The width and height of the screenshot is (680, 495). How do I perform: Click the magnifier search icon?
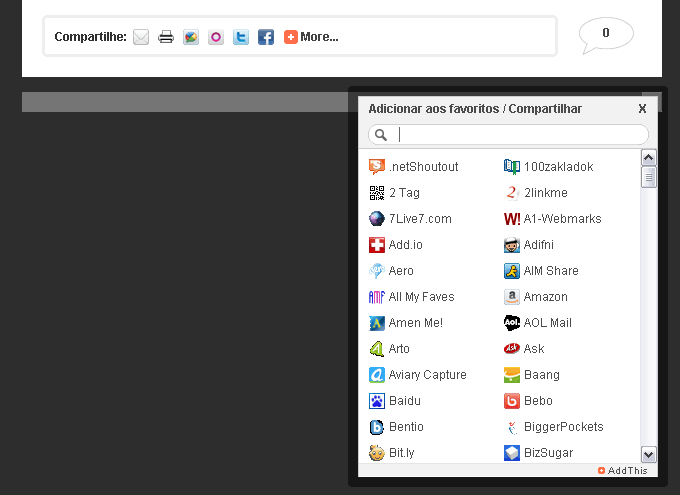coord(381,135)
